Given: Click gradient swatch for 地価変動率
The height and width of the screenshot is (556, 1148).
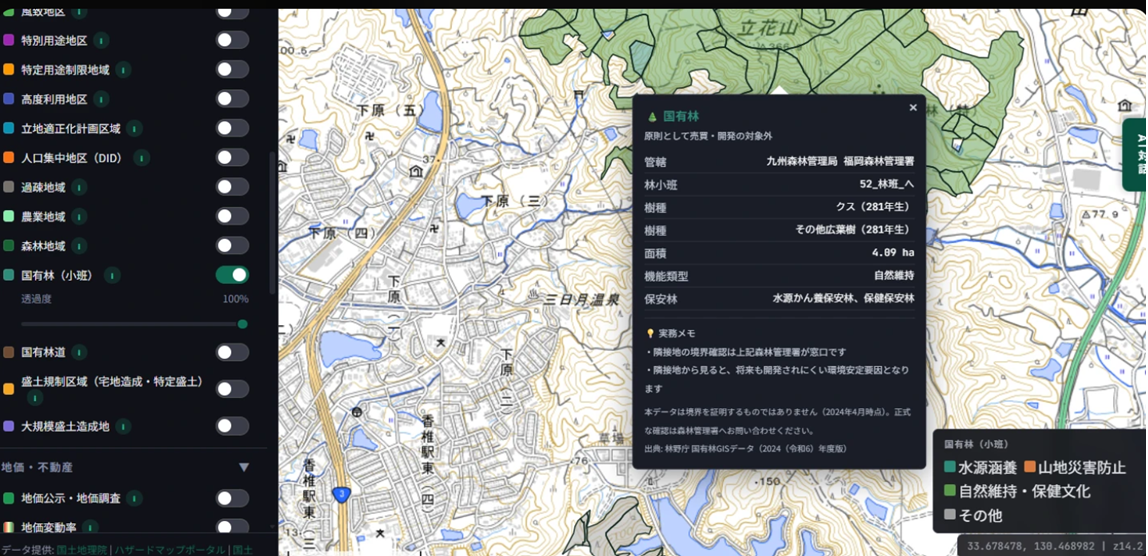Looking at the screenshot, I should (x=9, y=527).
